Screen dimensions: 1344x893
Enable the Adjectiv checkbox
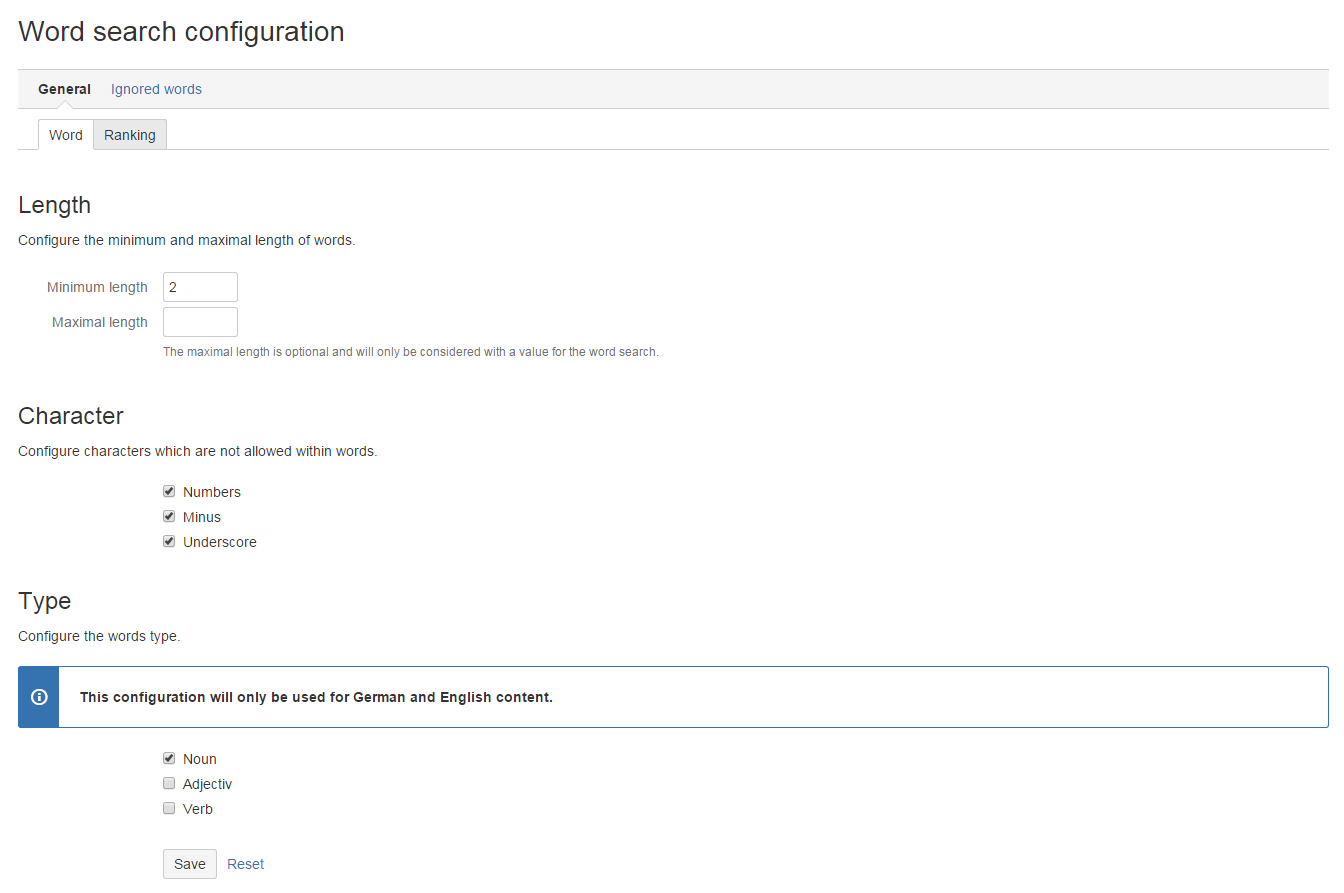[x=169, y=784]
